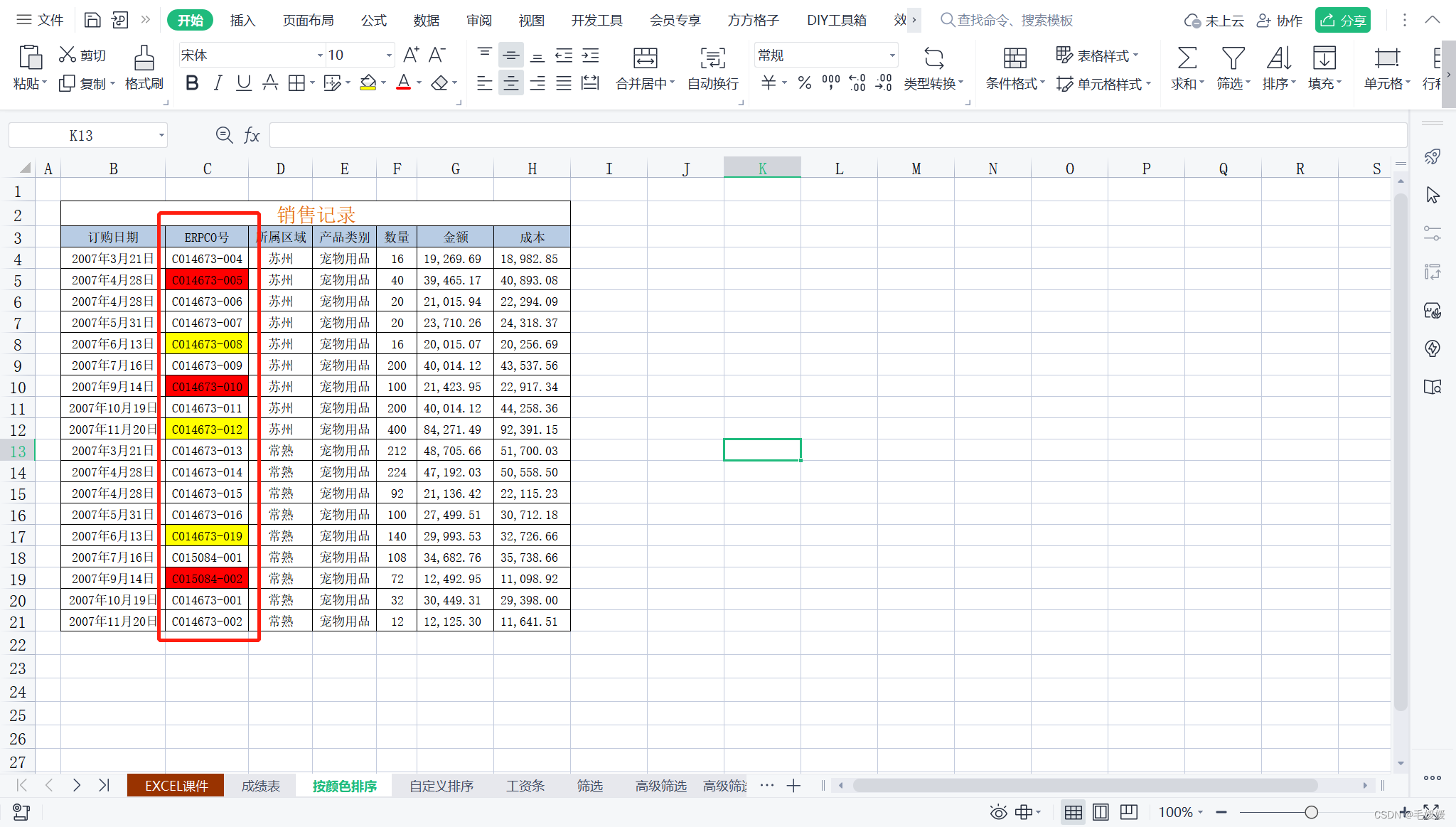Switch to the 自定义排序 sheet tab
This screenshot has height=827, width=1456.
pyautogui.click(x=441, y=786)
